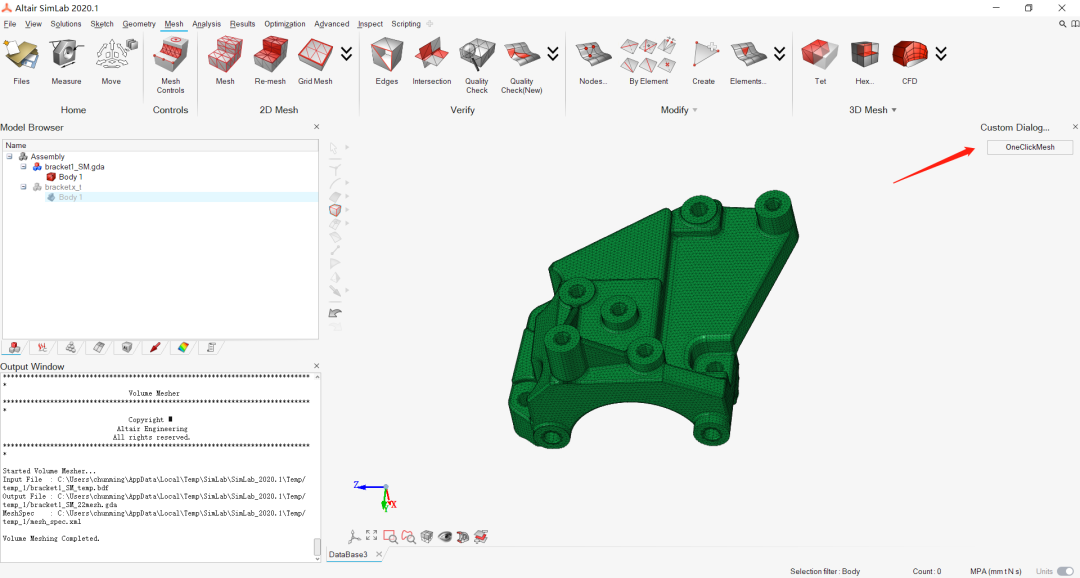Collapse the bracket1_SM.gda node
The image size is (1080, 578).
(23, 167)
